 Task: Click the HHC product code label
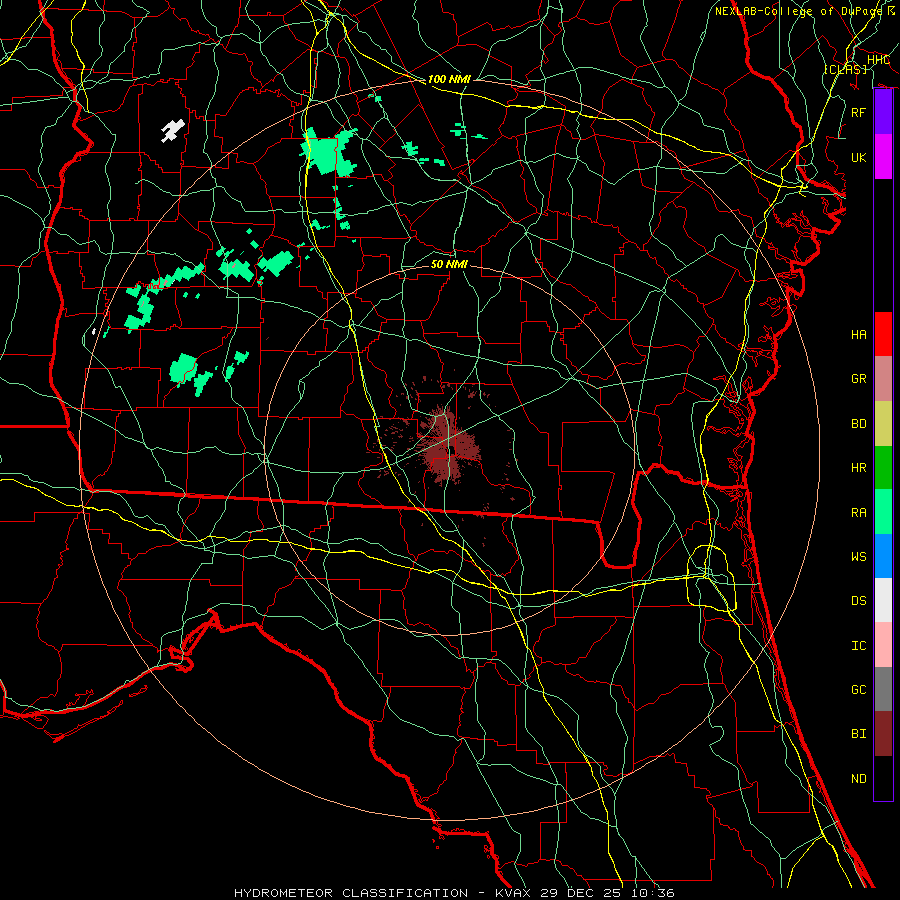coord(878,60)
